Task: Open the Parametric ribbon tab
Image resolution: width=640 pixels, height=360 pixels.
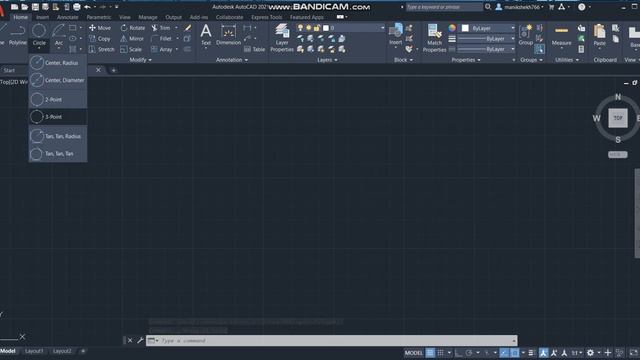Action: 99,17
